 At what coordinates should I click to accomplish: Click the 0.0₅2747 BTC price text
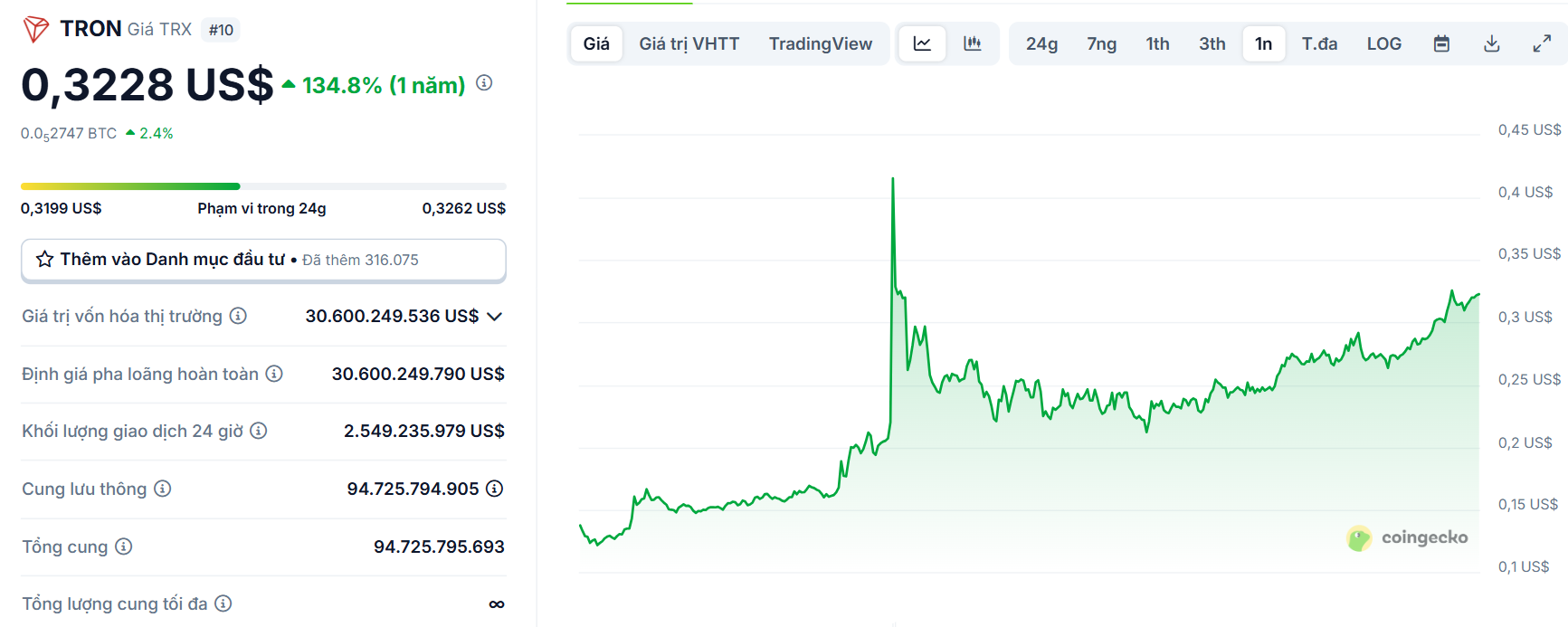tap(69, 134)
